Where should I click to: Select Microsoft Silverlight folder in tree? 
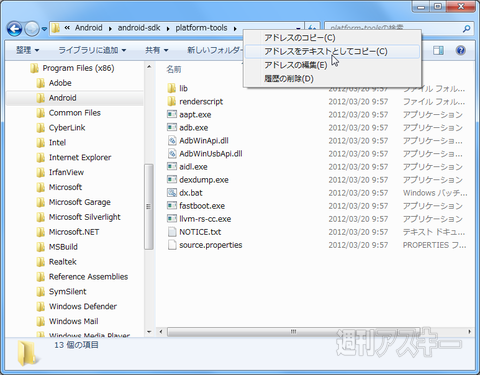coord(85,217)
